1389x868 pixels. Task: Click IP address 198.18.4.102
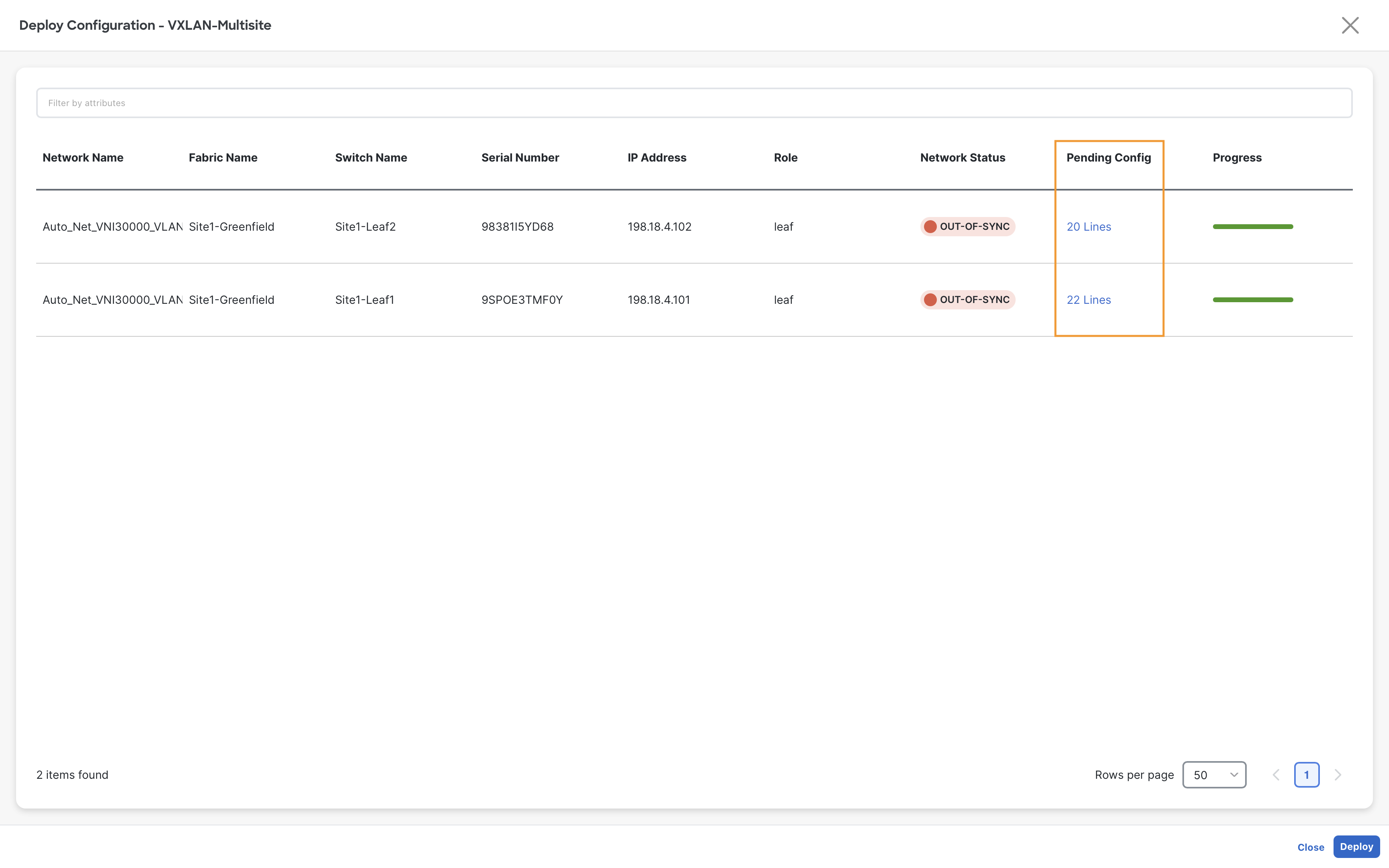coord(659,227)
